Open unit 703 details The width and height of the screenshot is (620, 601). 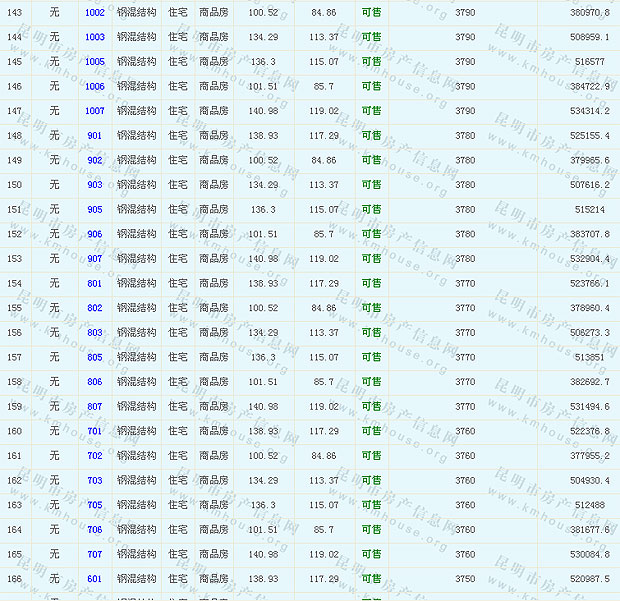[95, 481]
